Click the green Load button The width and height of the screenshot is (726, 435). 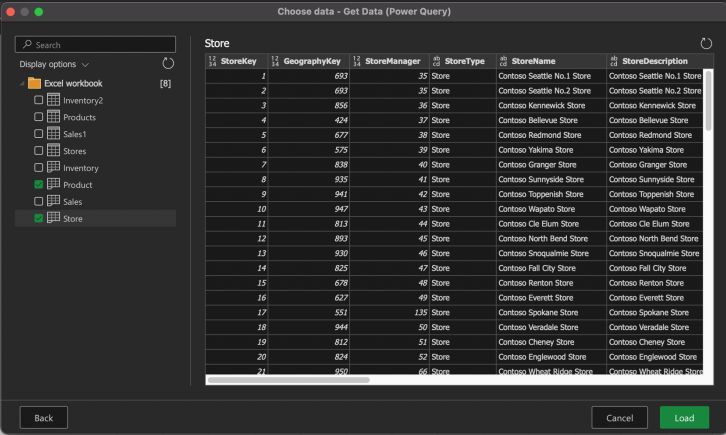coord(684,418)
